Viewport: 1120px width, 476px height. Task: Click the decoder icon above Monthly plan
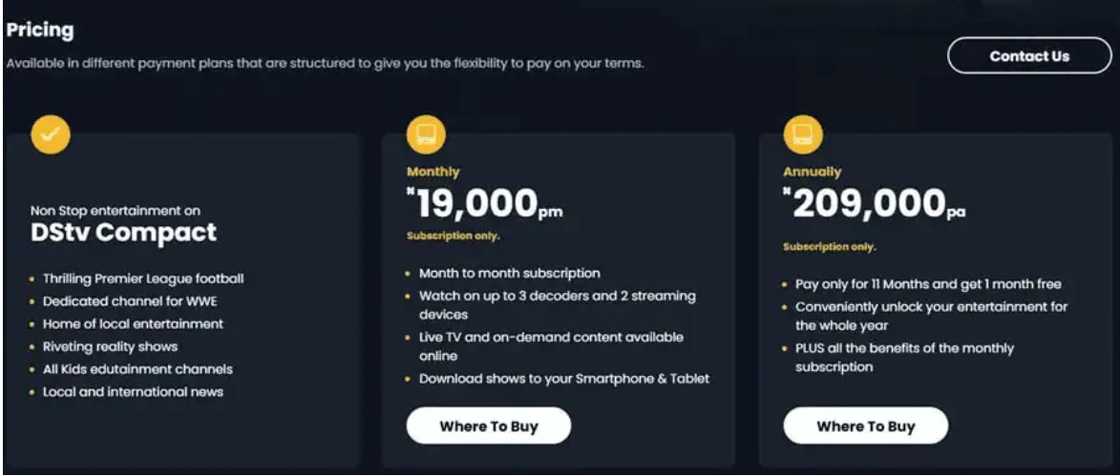[x=426, y=134]
